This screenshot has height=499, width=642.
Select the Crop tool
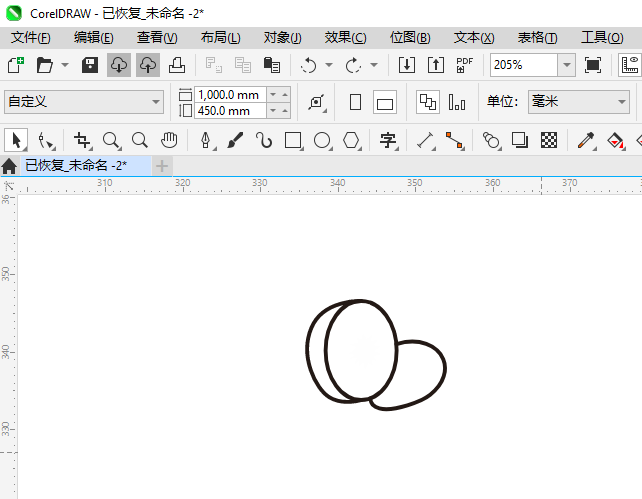click(x=82, y=140)
